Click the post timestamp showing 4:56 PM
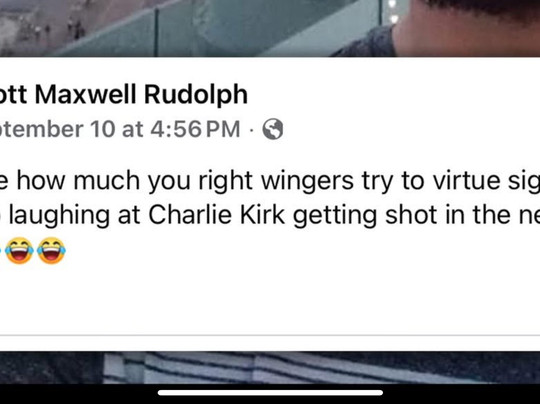Image resolution: width=540 pixels, height=404 pixels. click(x=120, y=130)
